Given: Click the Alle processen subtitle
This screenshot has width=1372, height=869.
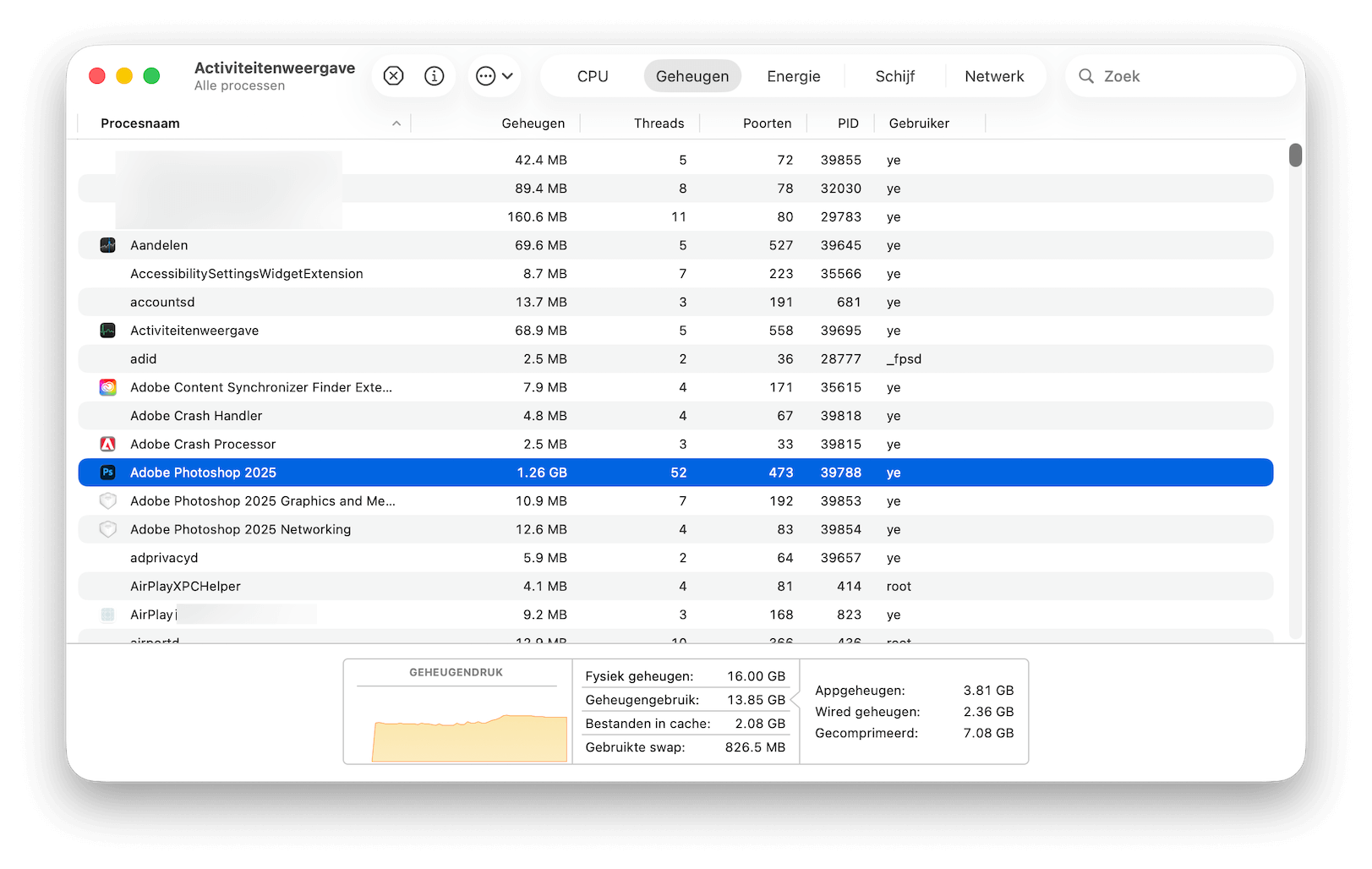Looking at the screenshot, I should click(239, 86).
